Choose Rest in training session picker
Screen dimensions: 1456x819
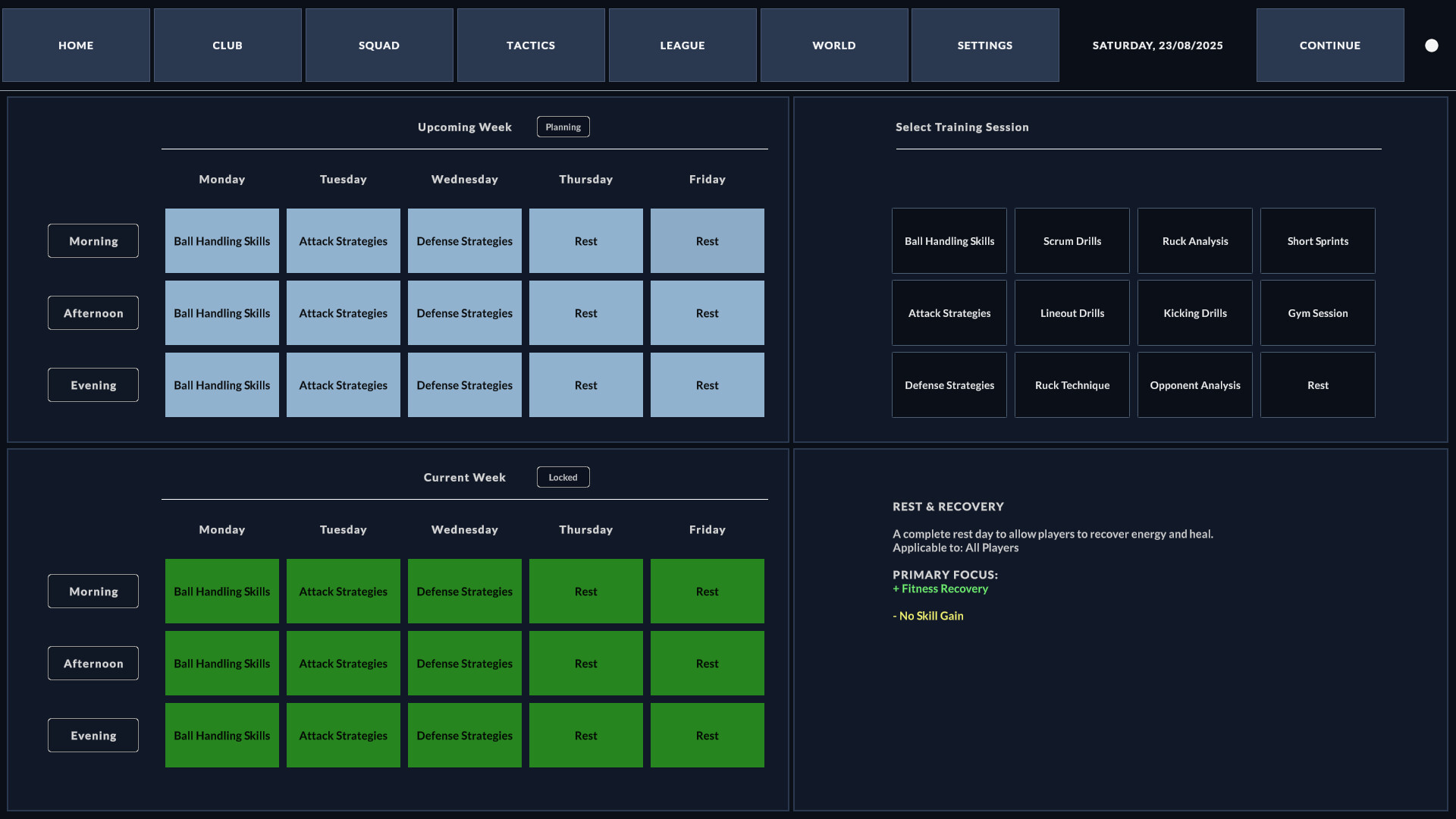(x=1318, y=385)
